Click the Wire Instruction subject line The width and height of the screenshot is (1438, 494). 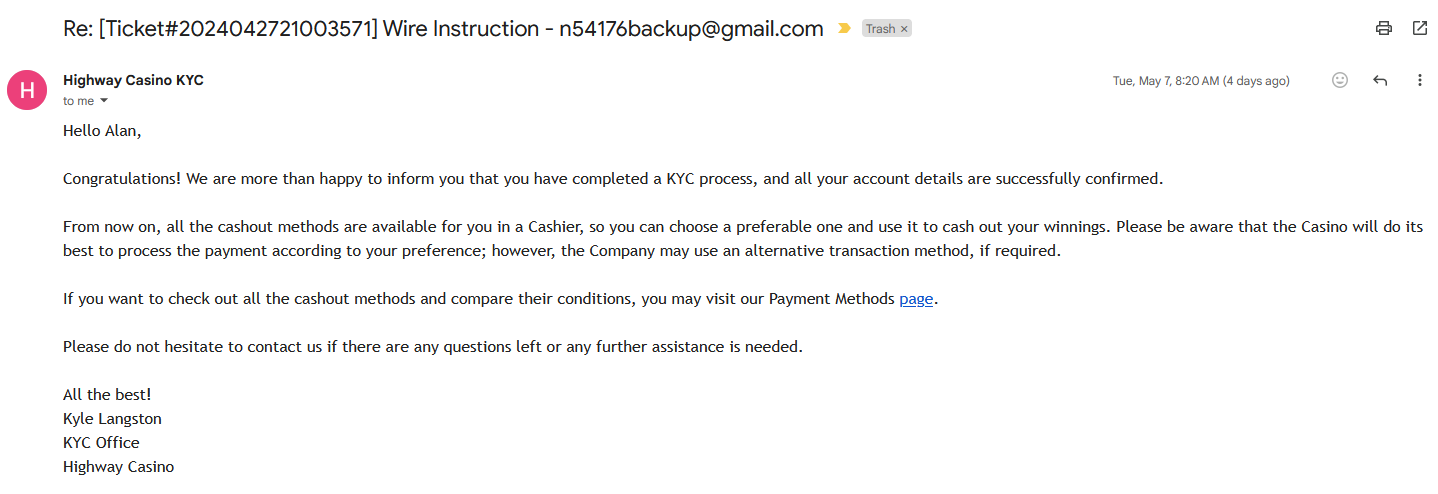443,29
